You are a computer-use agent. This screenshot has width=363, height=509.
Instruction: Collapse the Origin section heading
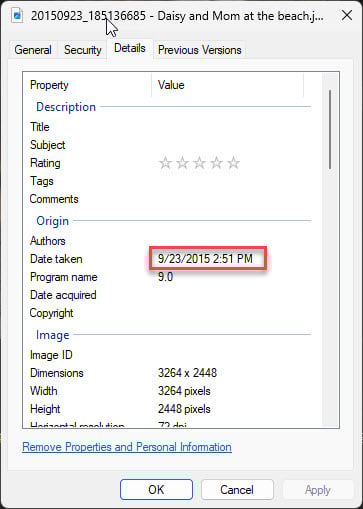52,221
